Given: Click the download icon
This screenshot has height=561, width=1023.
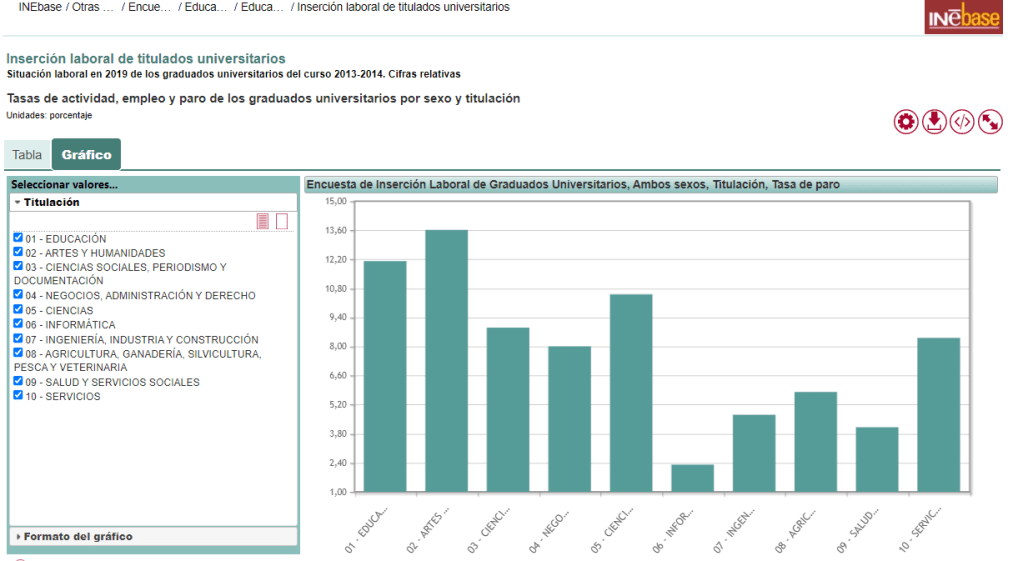Looking at the screenshot, I should click(x=934, y=122).
